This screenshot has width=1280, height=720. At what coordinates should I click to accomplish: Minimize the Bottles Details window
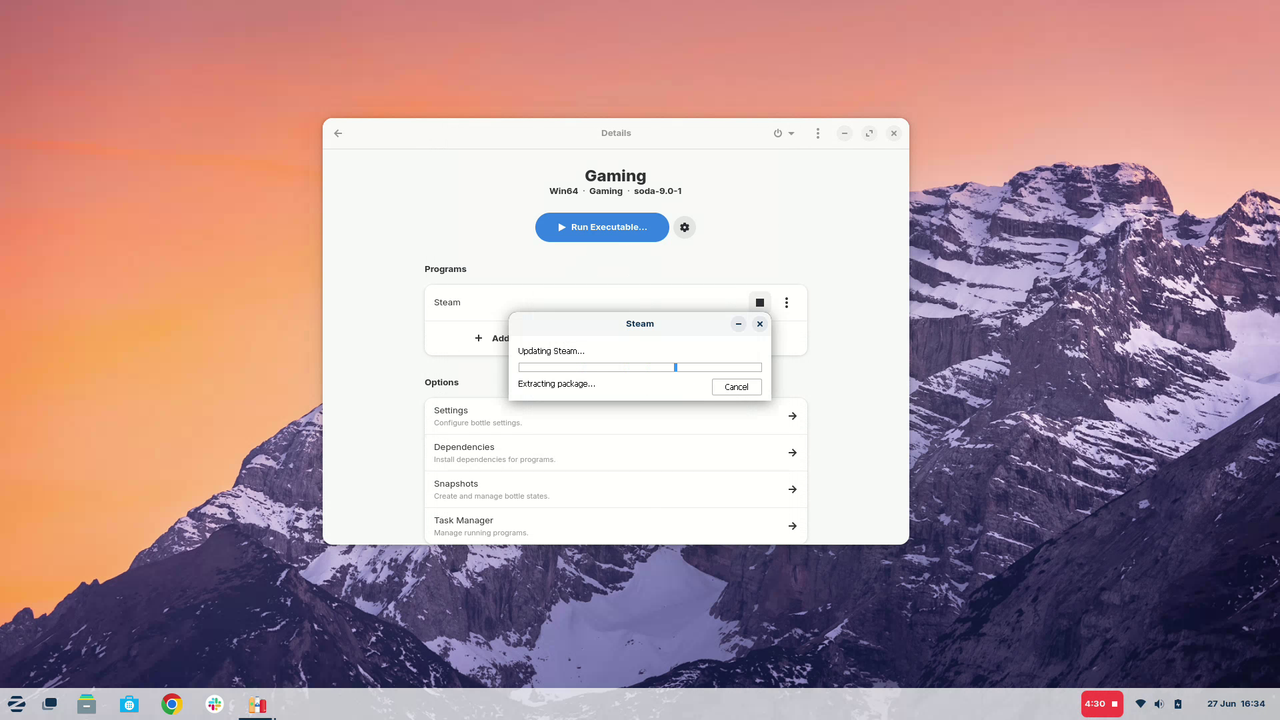[845, 133]
